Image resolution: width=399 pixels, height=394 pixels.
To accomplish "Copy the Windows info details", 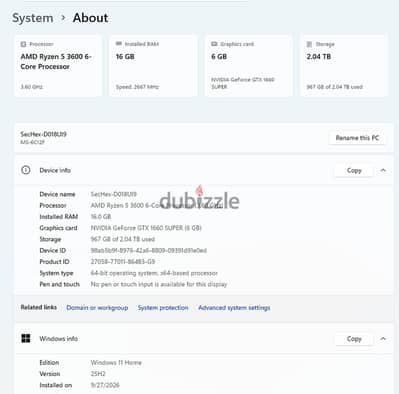I will (354, 339).
